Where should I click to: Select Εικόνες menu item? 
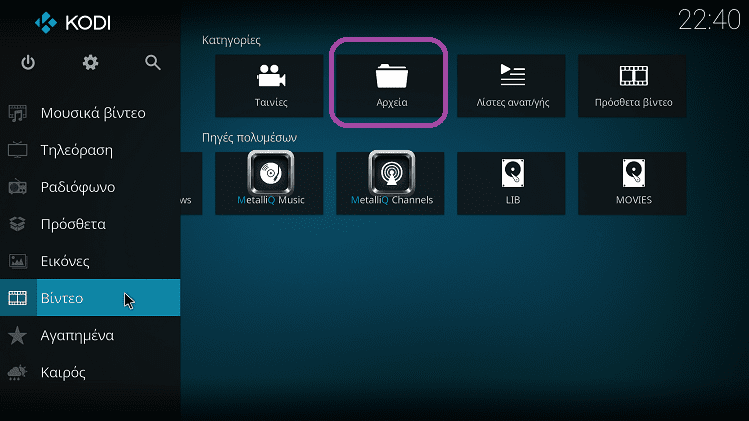pyautogui.click(x=90, y=261)
